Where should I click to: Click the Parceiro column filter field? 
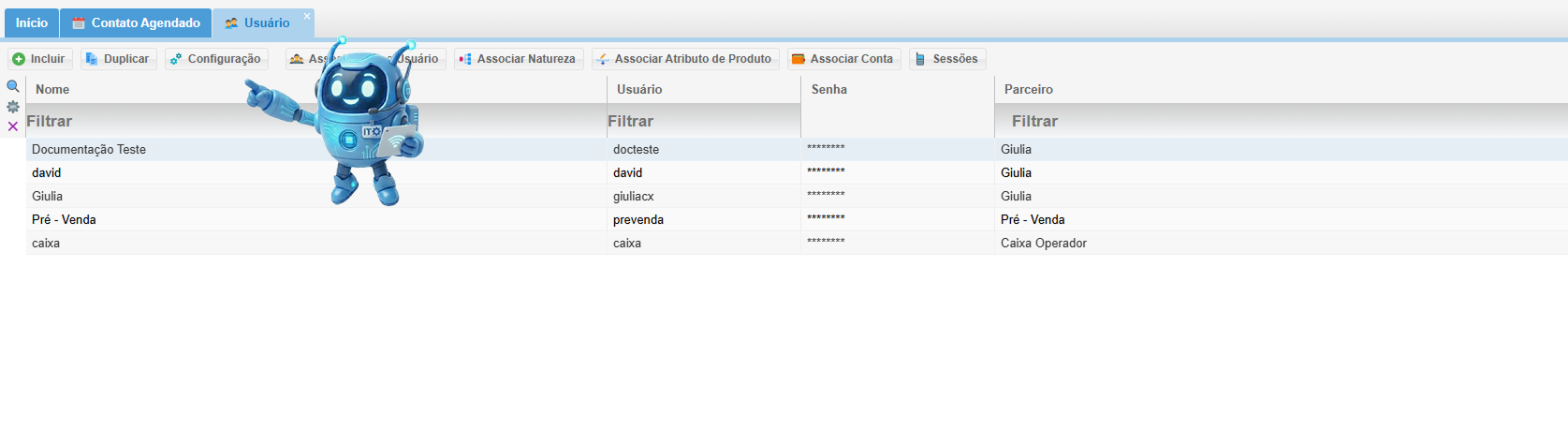tap(1217, 122)
